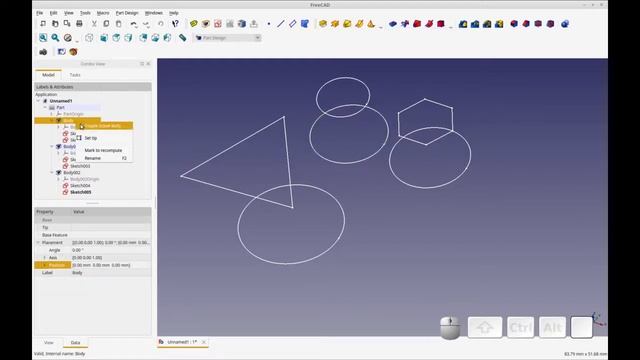Click the Boolean operation sphere icon

pyautogui.click(x=565, y=24)
